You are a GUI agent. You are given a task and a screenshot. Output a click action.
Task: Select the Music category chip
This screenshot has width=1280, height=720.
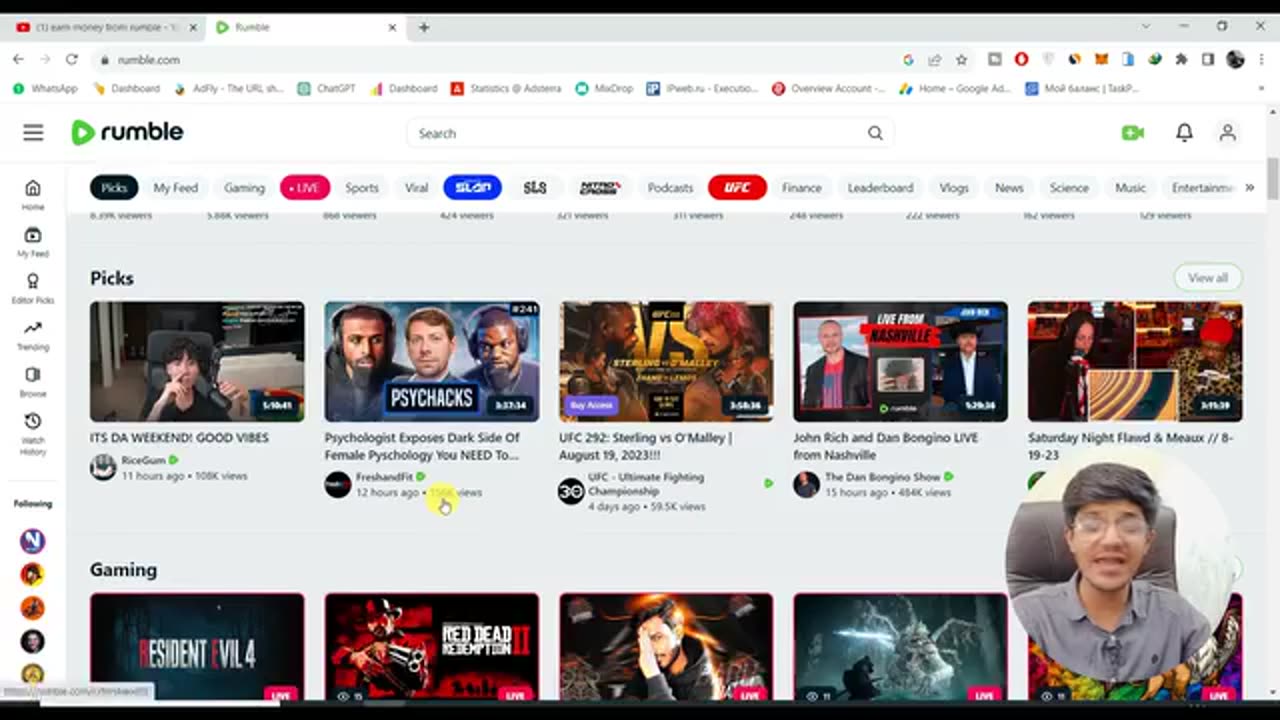click(1130, 187)
